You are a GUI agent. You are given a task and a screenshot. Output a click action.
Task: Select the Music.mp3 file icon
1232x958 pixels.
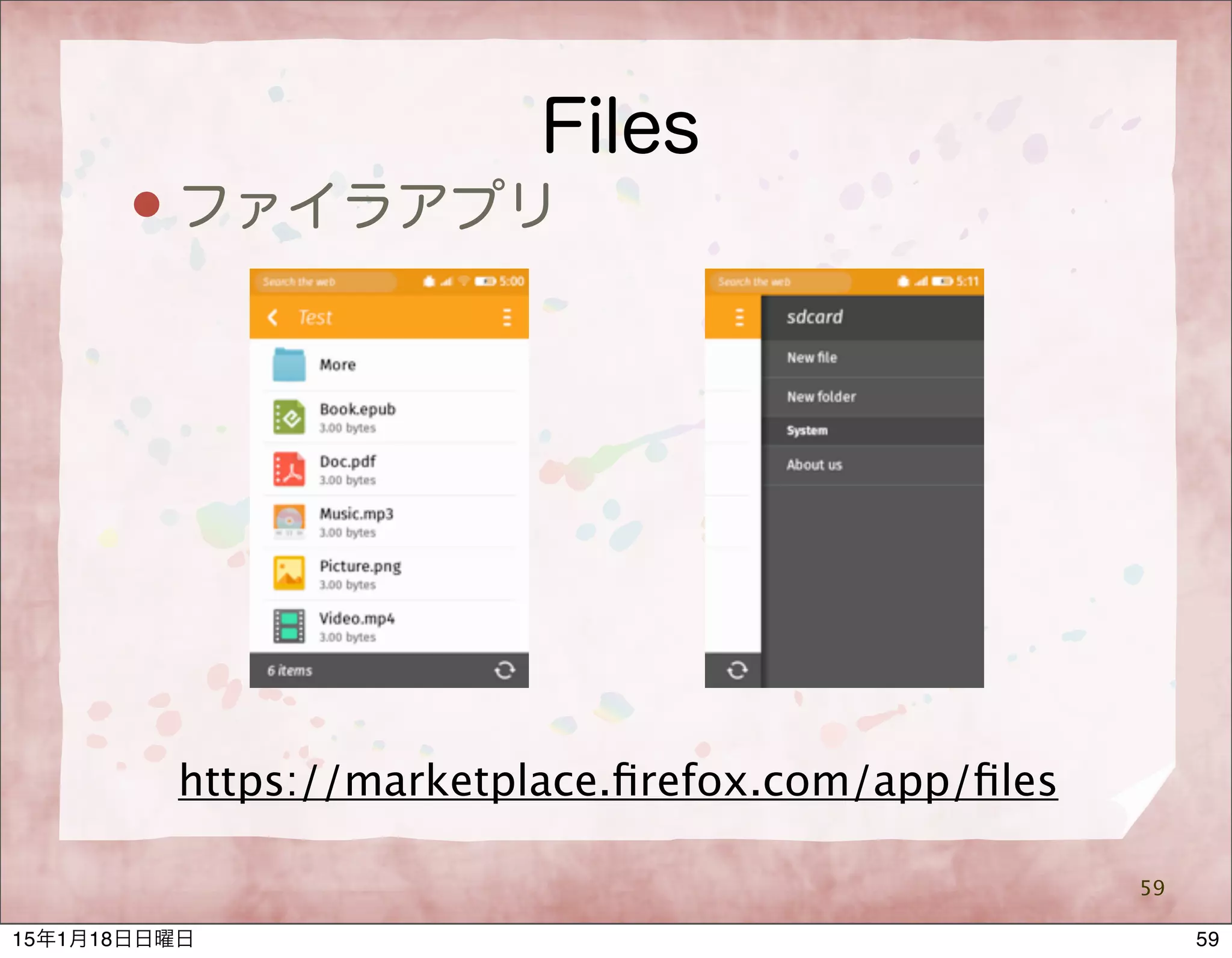pos(289,521)
